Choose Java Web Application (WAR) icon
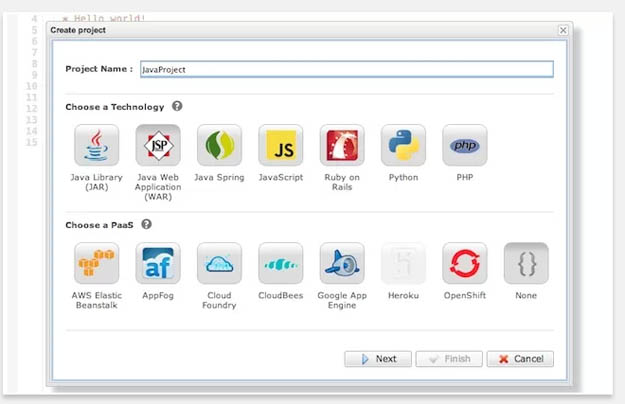Screen dimensions: 625x404 pos(158,145)
